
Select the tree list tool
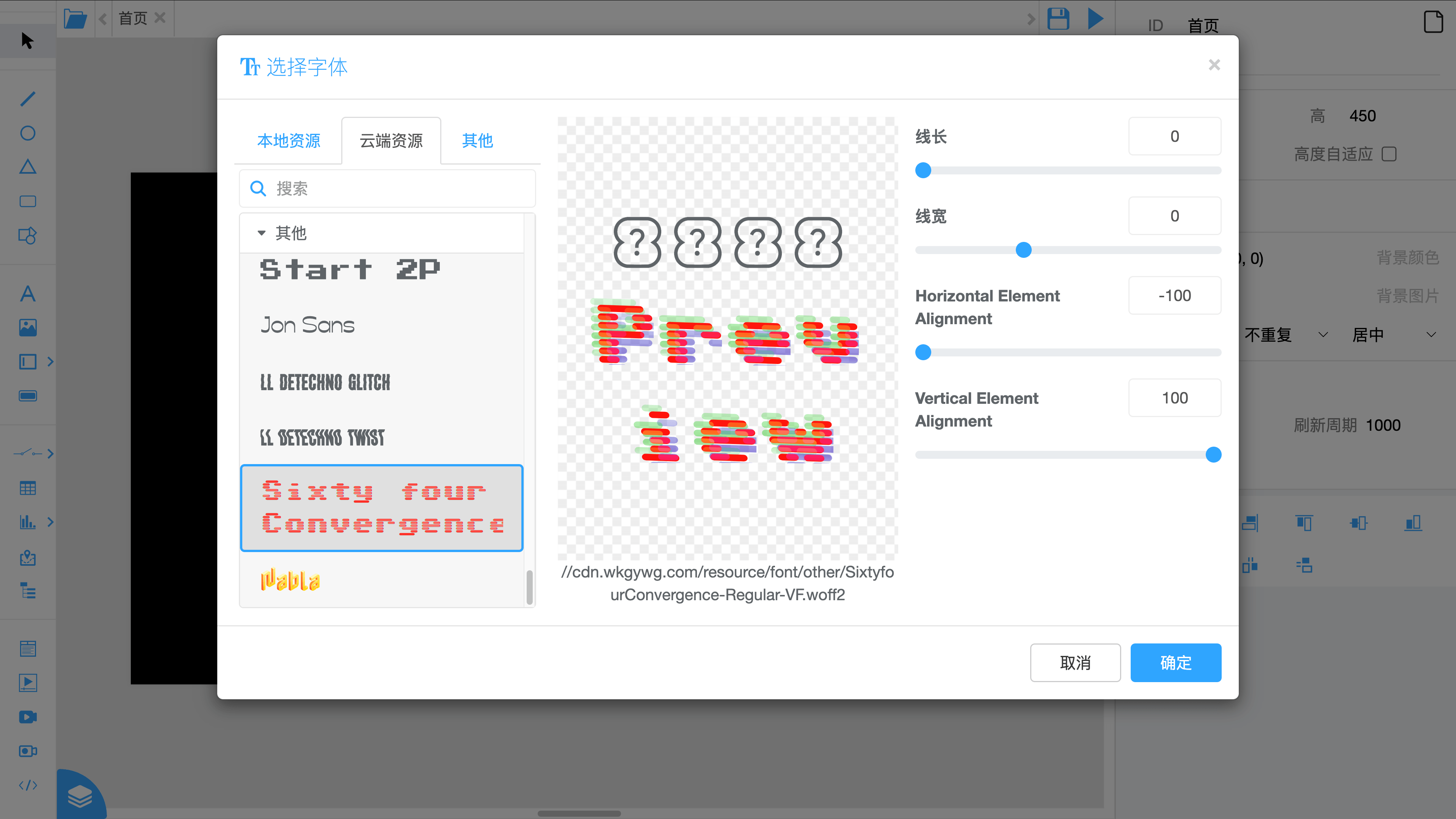28,591
